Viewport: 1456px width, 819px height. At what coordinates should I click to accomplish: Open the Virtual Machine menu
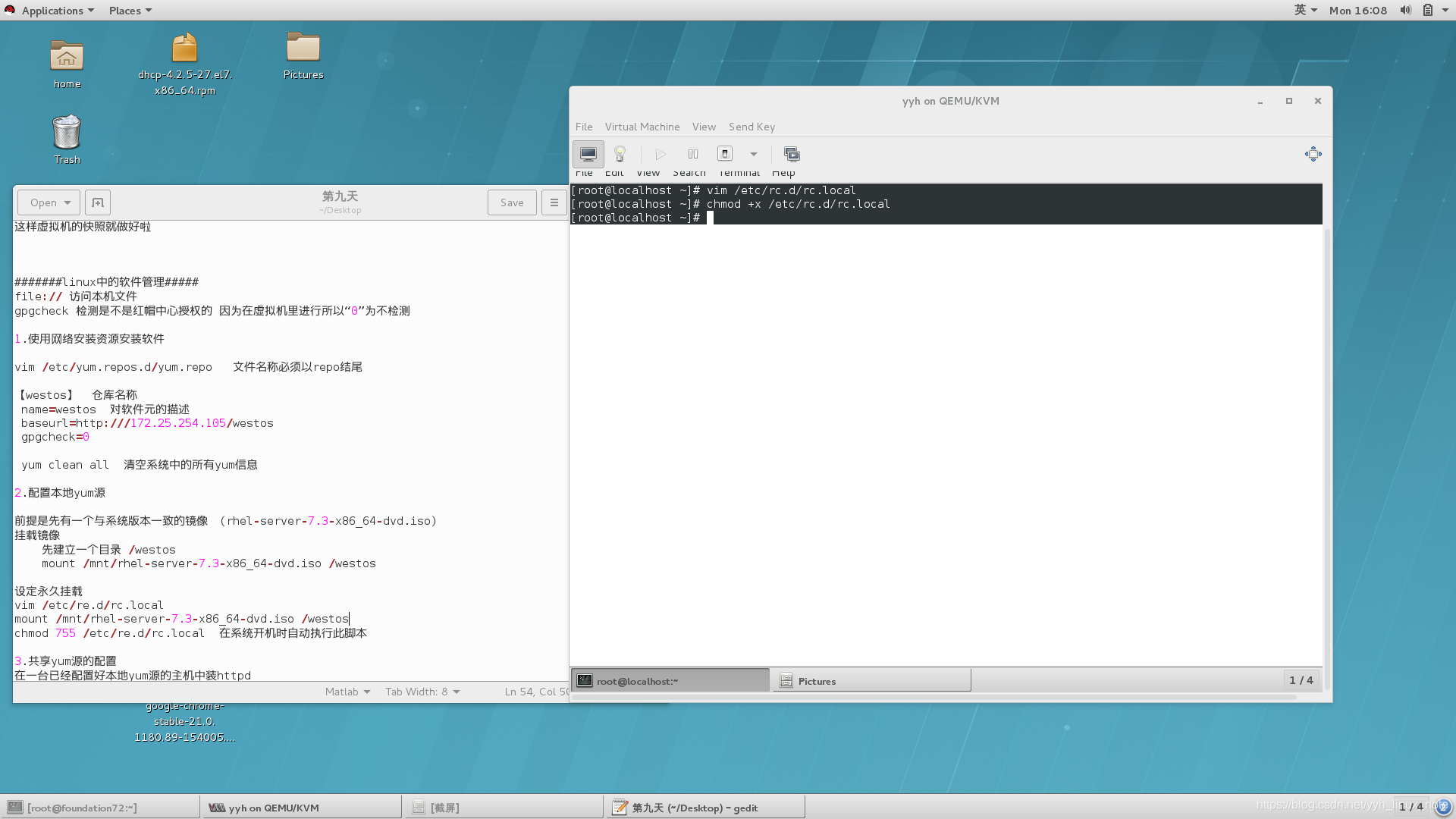click(642, 127)
